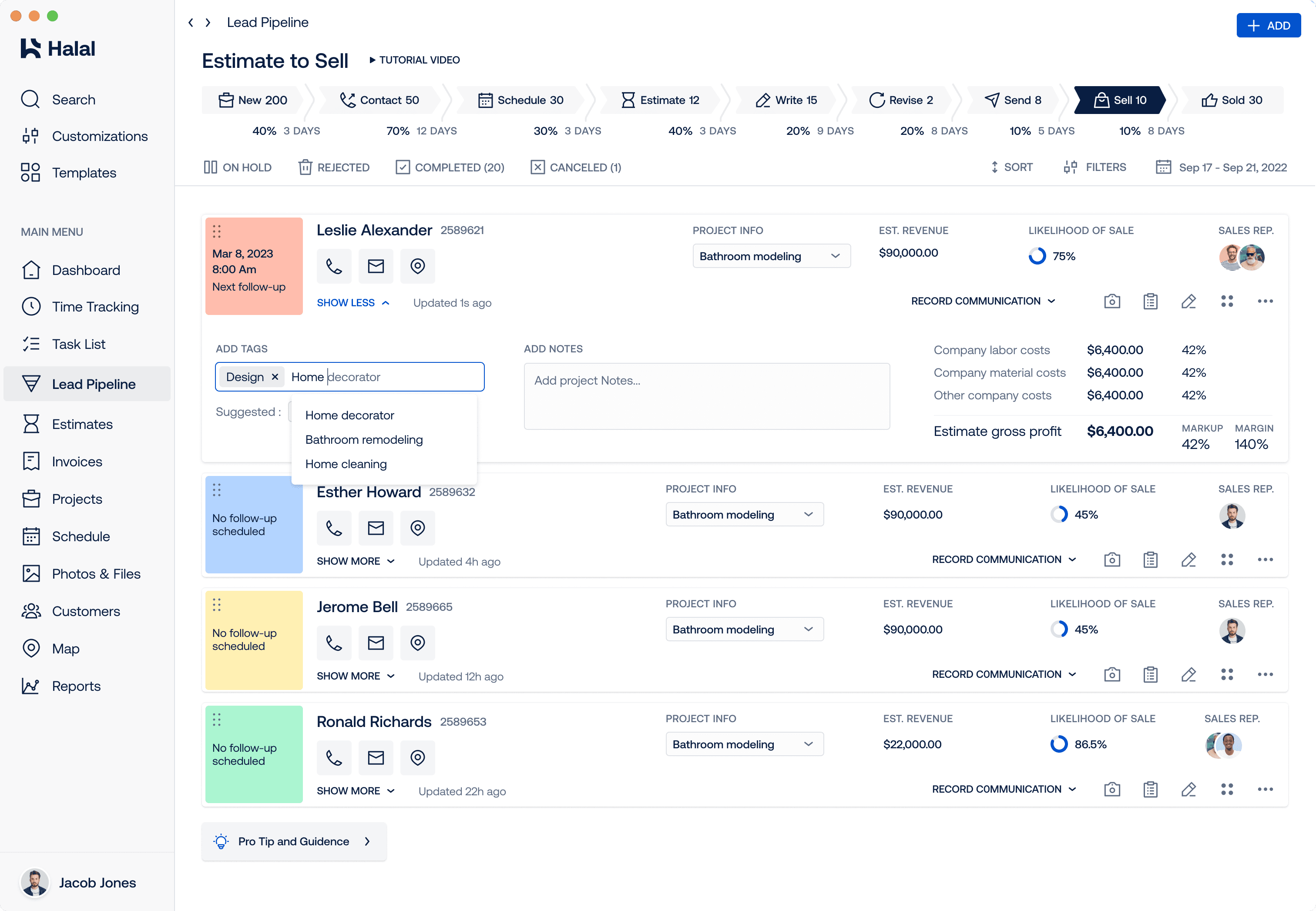Select the edit pencil icon for Esther Howard

point(1188,559)
